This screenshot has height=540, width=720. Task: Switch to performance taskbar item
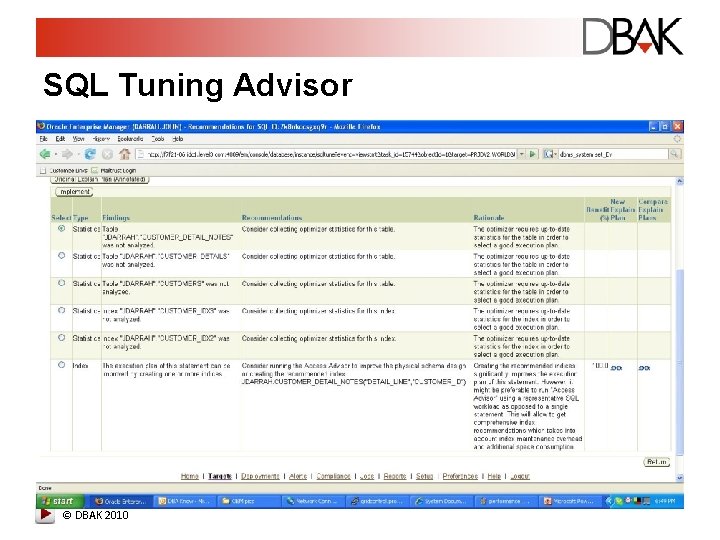tap(504, 501)
